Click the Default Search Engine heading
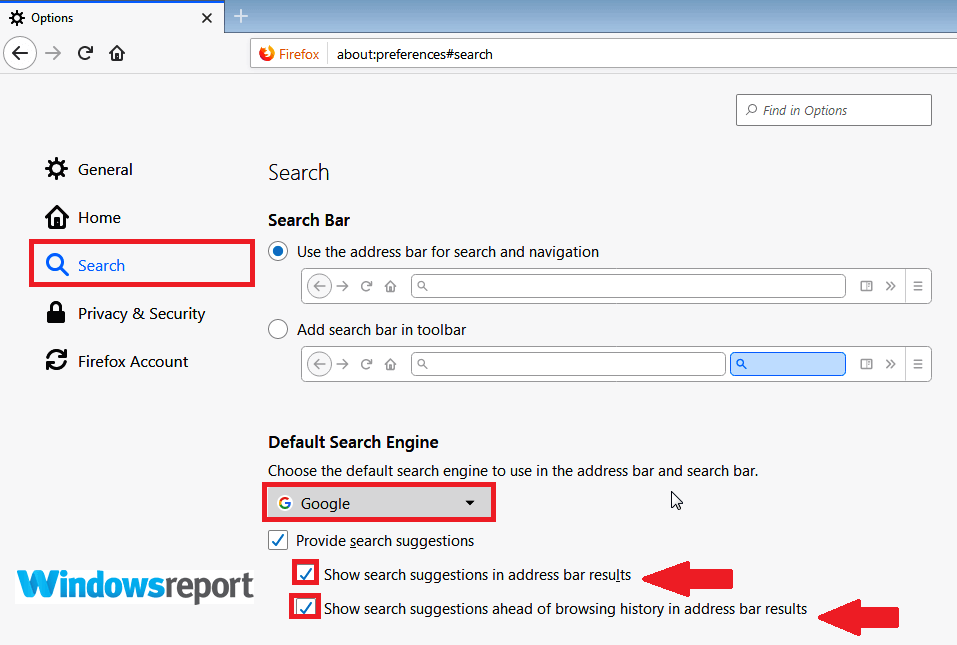This screenshot has height=645, width=957. click(x=353, y=442)
